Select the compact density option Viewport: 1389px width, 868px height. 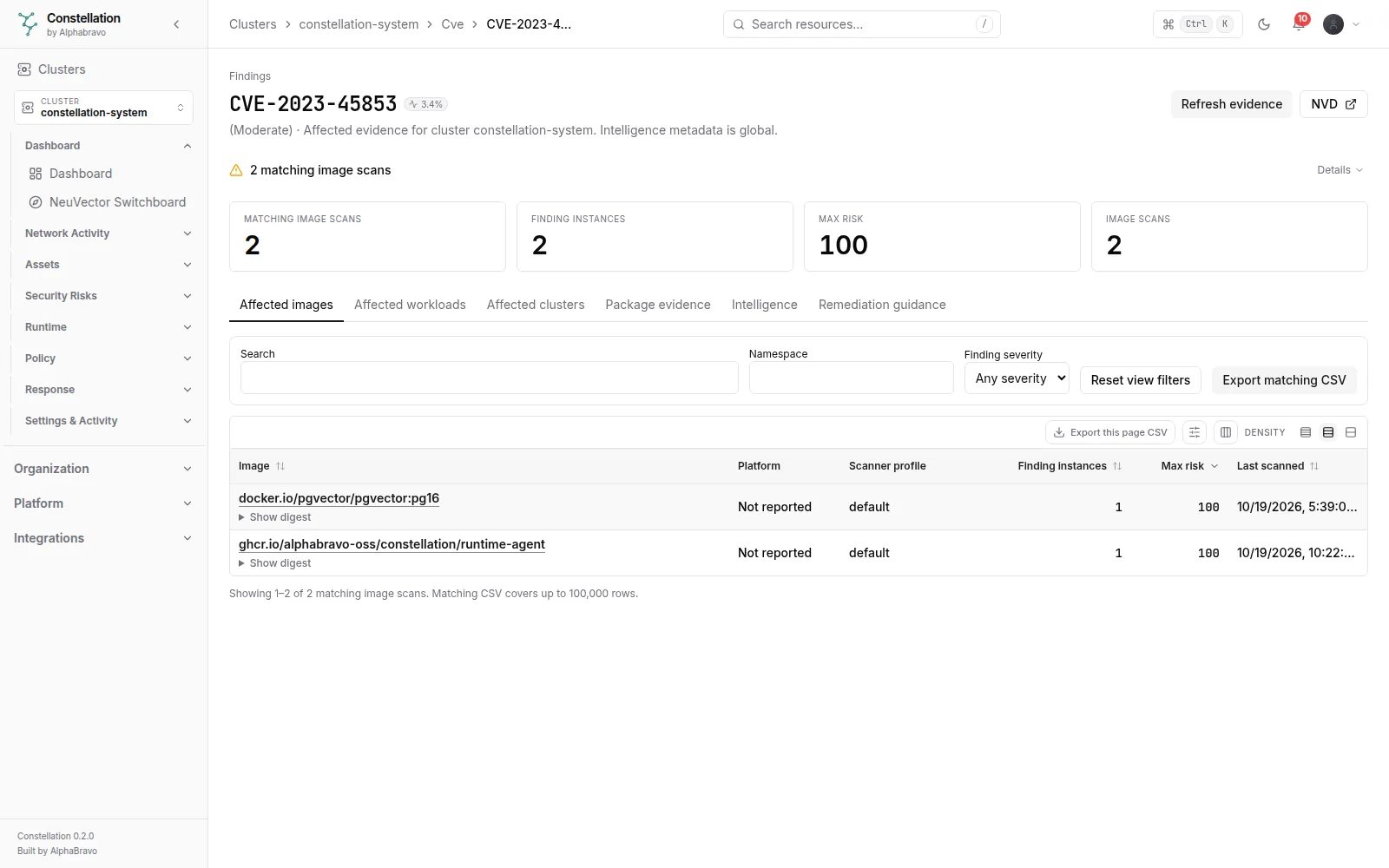[x=1306, y=432]
